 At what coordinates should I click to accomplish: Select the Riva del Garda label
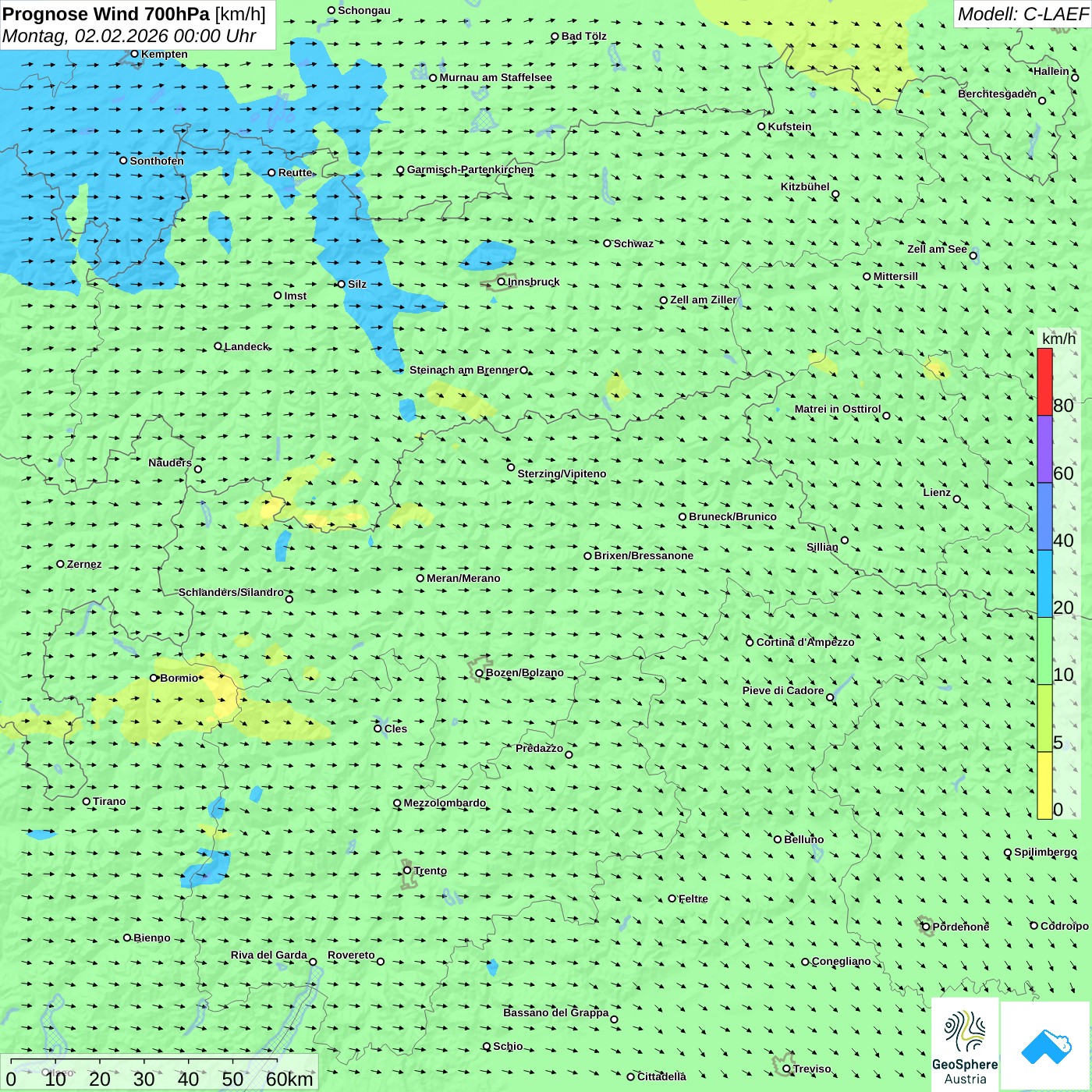(x=269, y=955)
